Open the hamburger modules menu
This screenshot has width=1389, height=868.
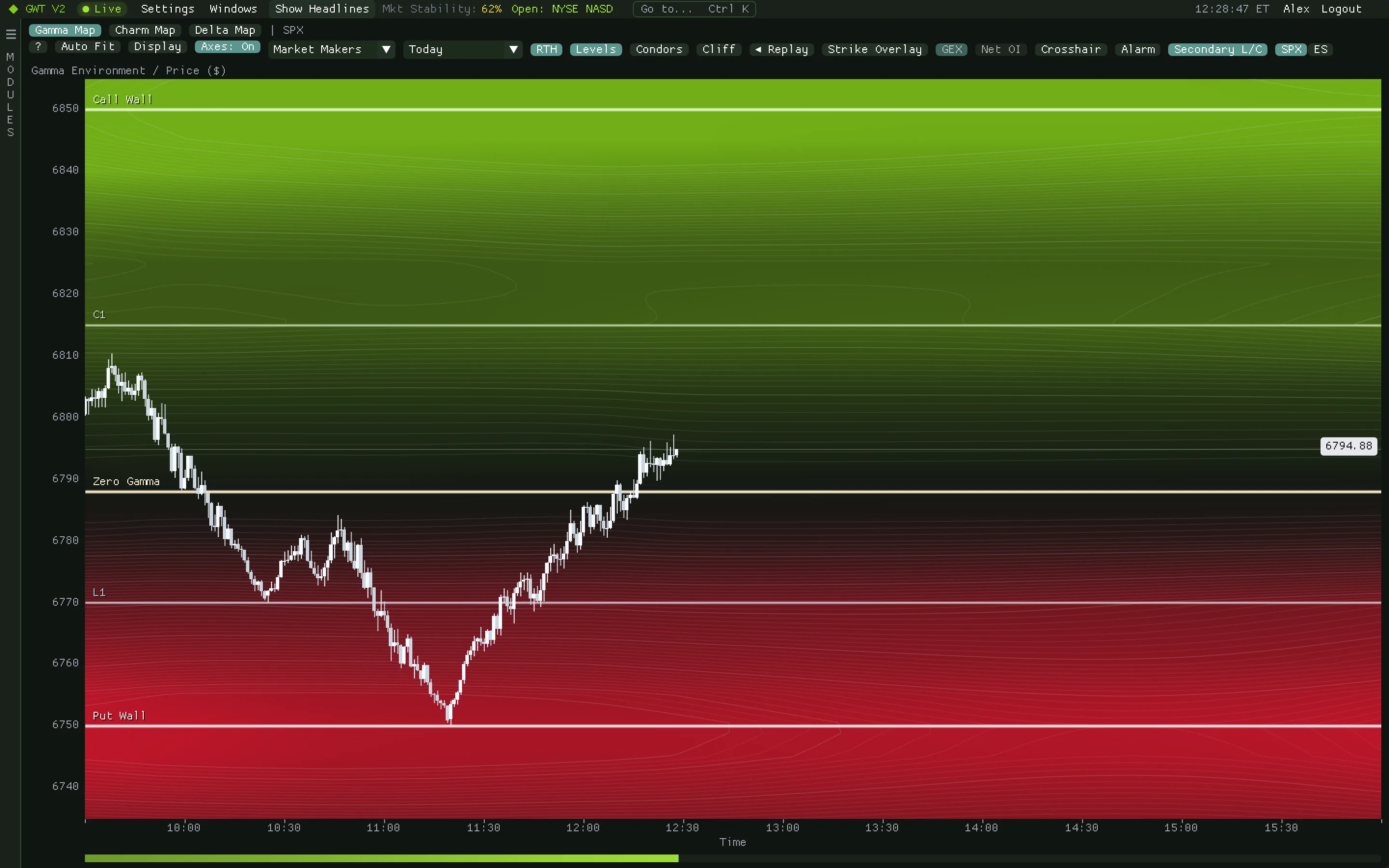coord(10,34)
